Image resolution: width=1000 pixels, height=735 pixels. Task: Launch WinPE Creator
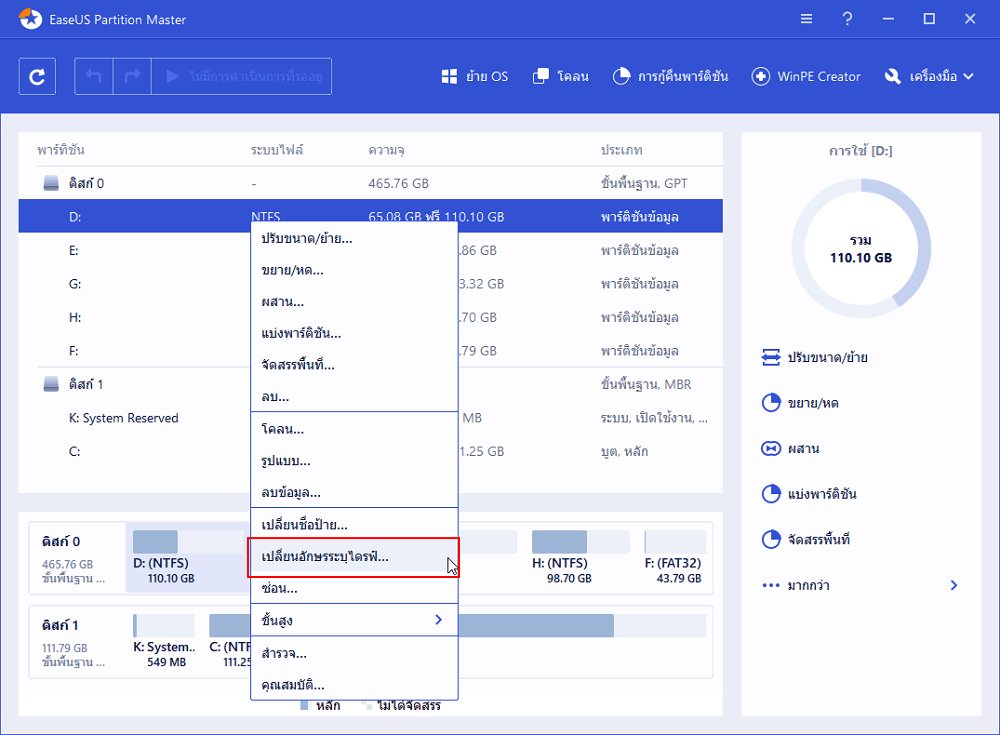click(806, 77)
